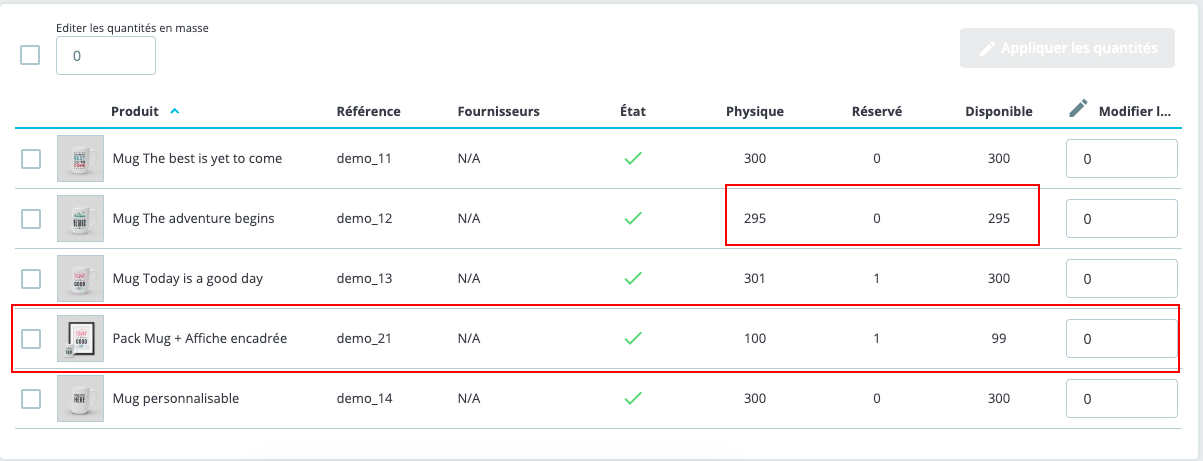Sort by the Référence column header

click(x=368, y=111)
